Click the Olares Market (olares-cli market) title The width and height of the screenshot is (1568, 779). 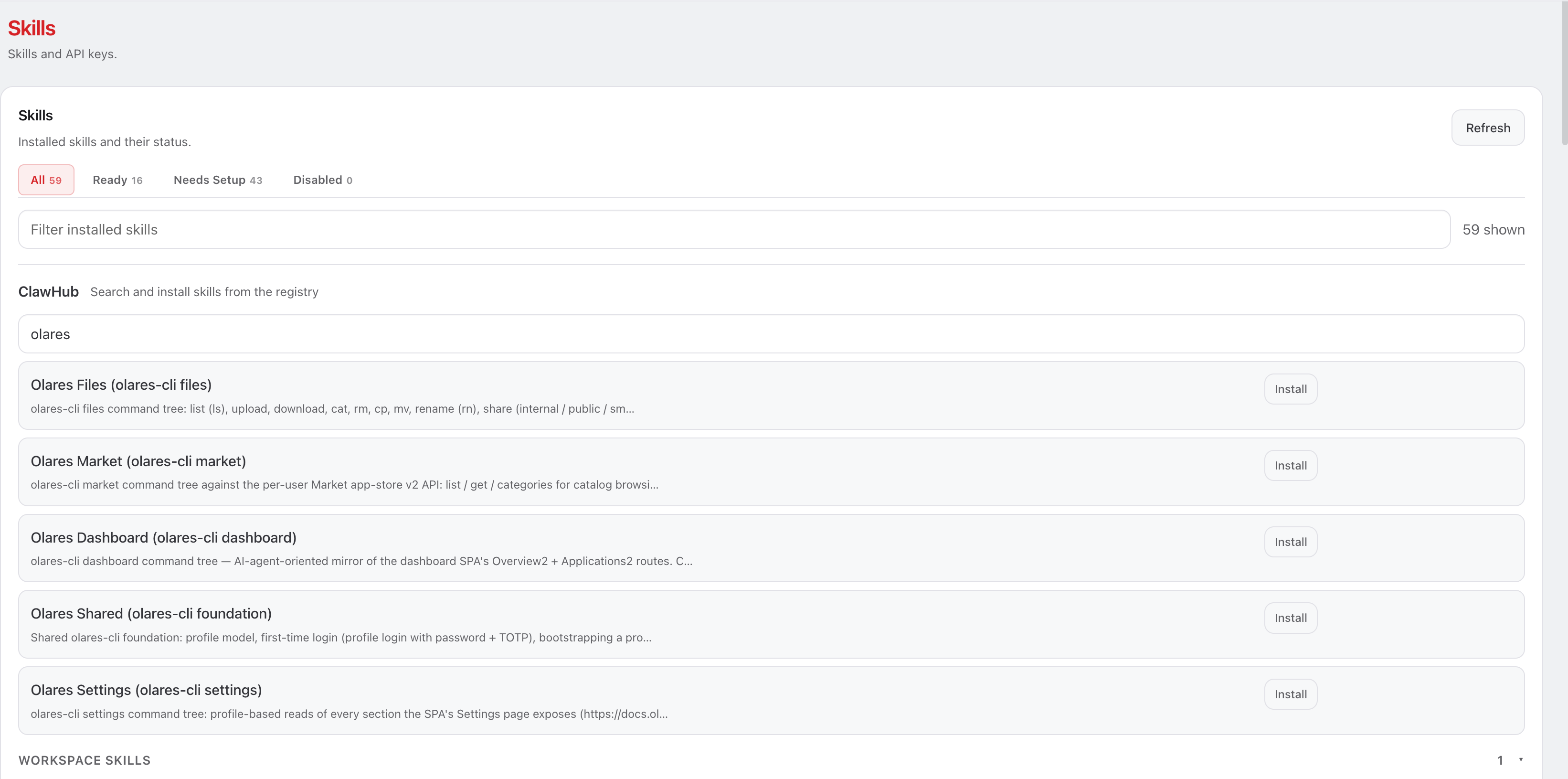coord(138,461)
